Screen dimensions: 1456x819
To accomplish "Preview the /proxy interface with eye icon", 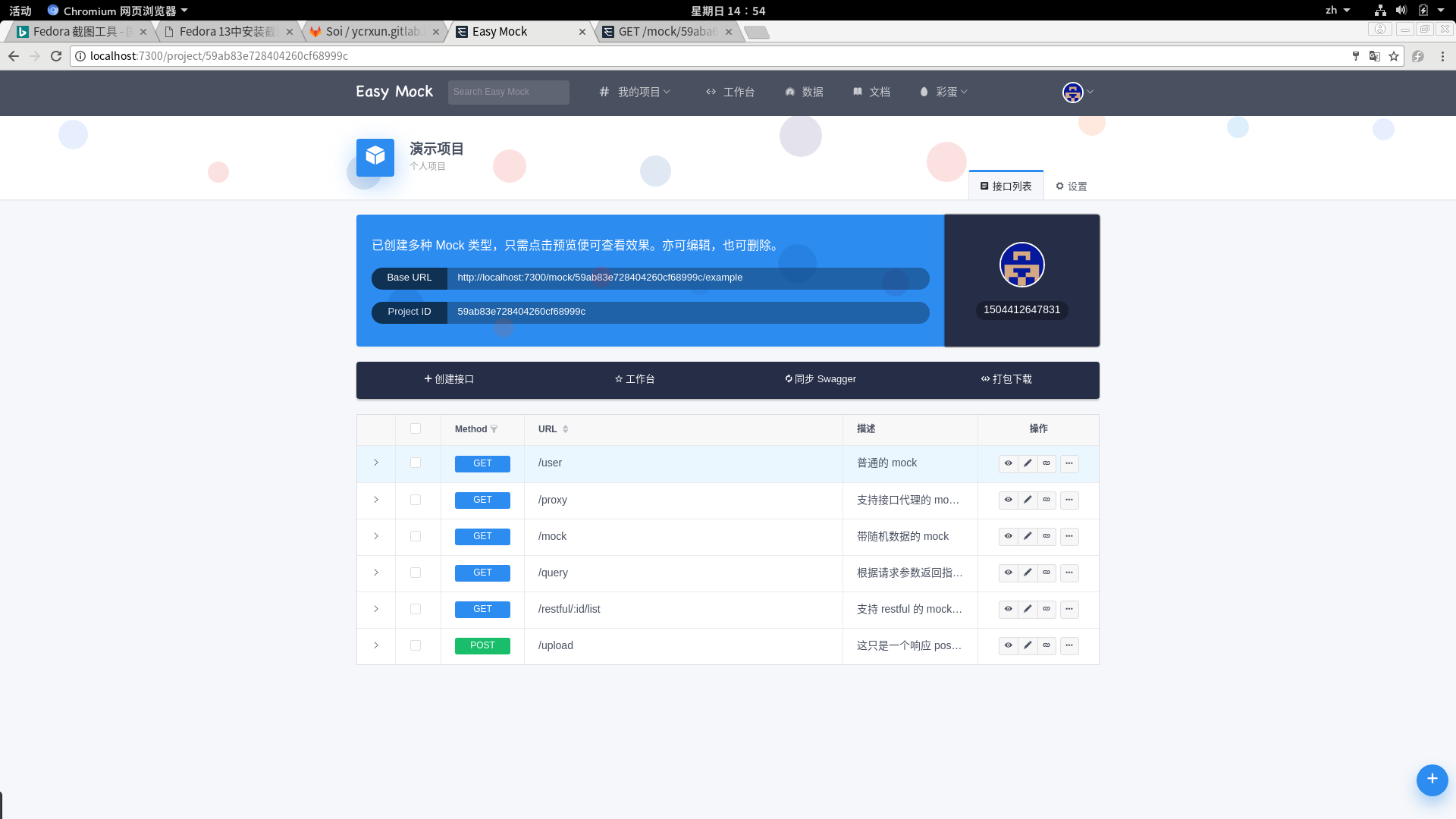I will [1008, 500].
